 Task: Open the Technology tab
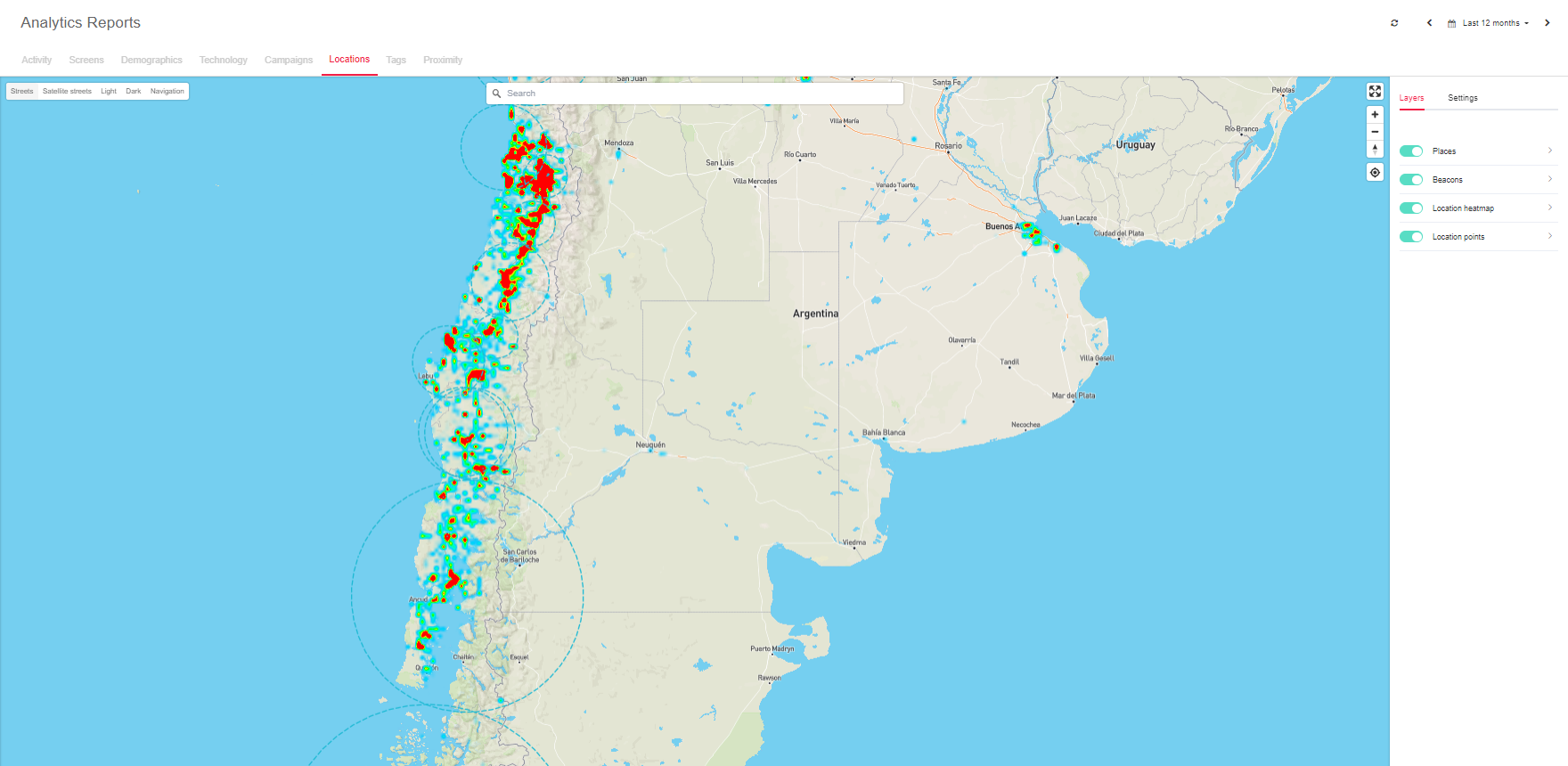click(224, 60)
